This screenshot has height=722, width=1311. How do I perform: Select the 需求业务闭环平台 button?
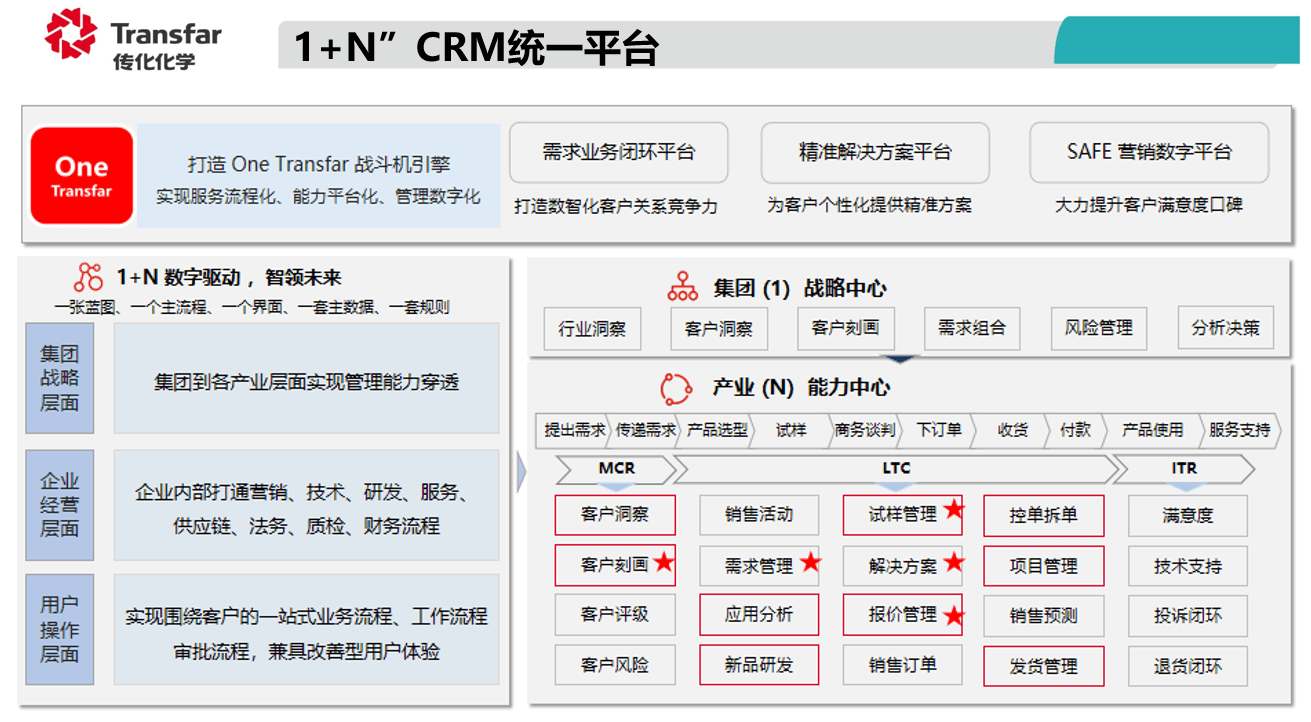tap(618, 152)
